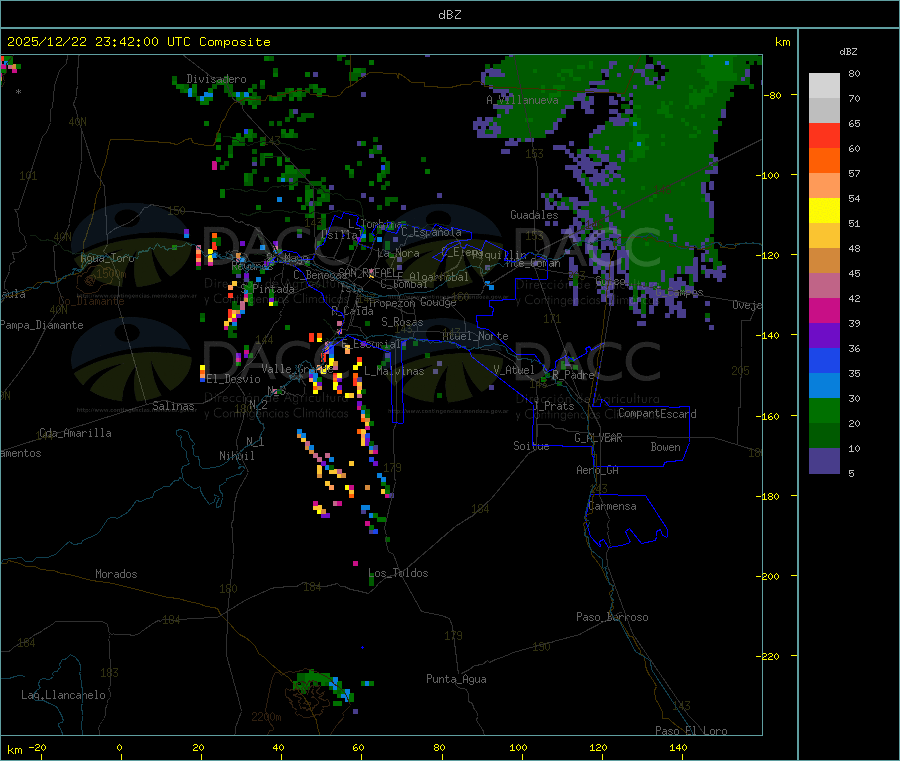Click the 'Carmensa' place label
The height and width of the screenshot is (761, 900).
click(612, 506)
